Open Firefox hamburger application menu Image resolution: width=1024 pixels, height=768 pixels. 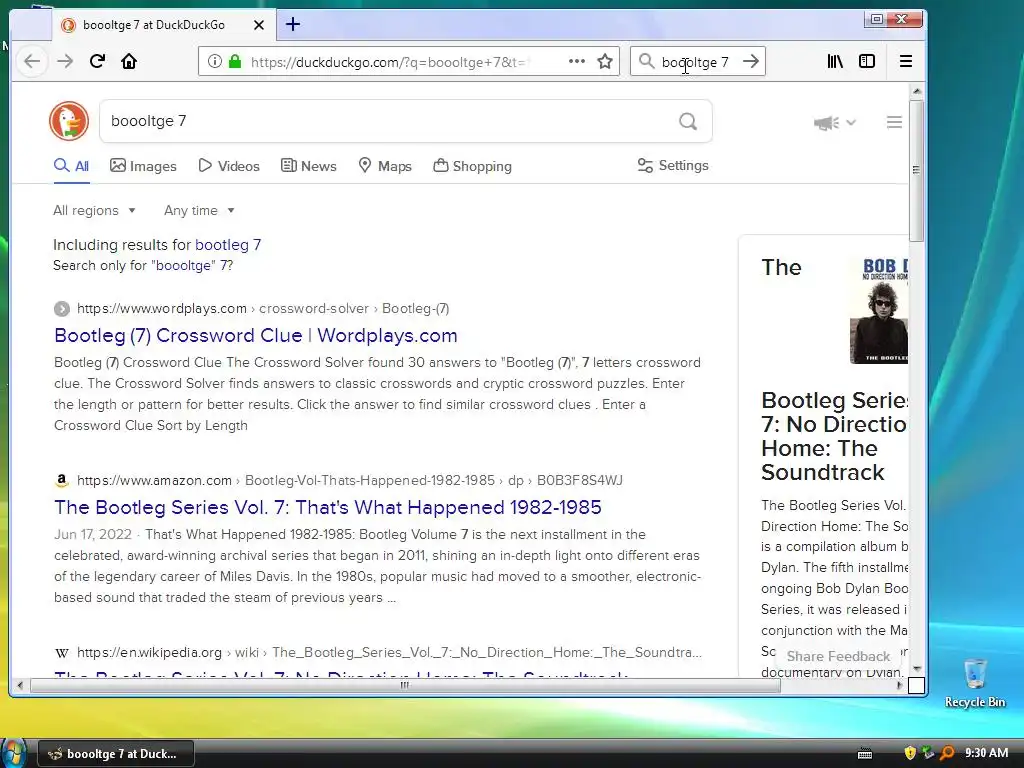coord(906,61)
